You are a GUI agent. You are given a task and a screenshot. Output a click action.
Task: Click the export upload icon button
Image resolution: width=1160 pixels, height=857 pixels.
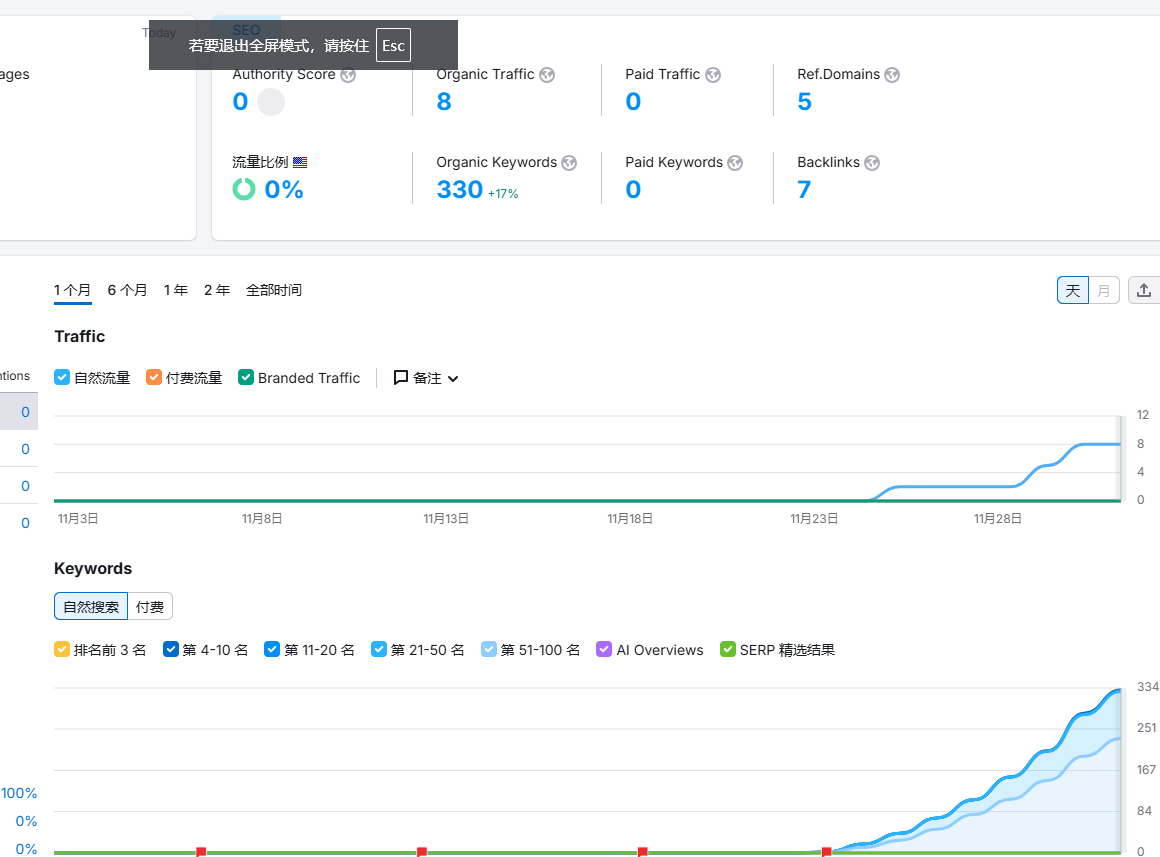pyautogui.click(x=1144, y=291)
